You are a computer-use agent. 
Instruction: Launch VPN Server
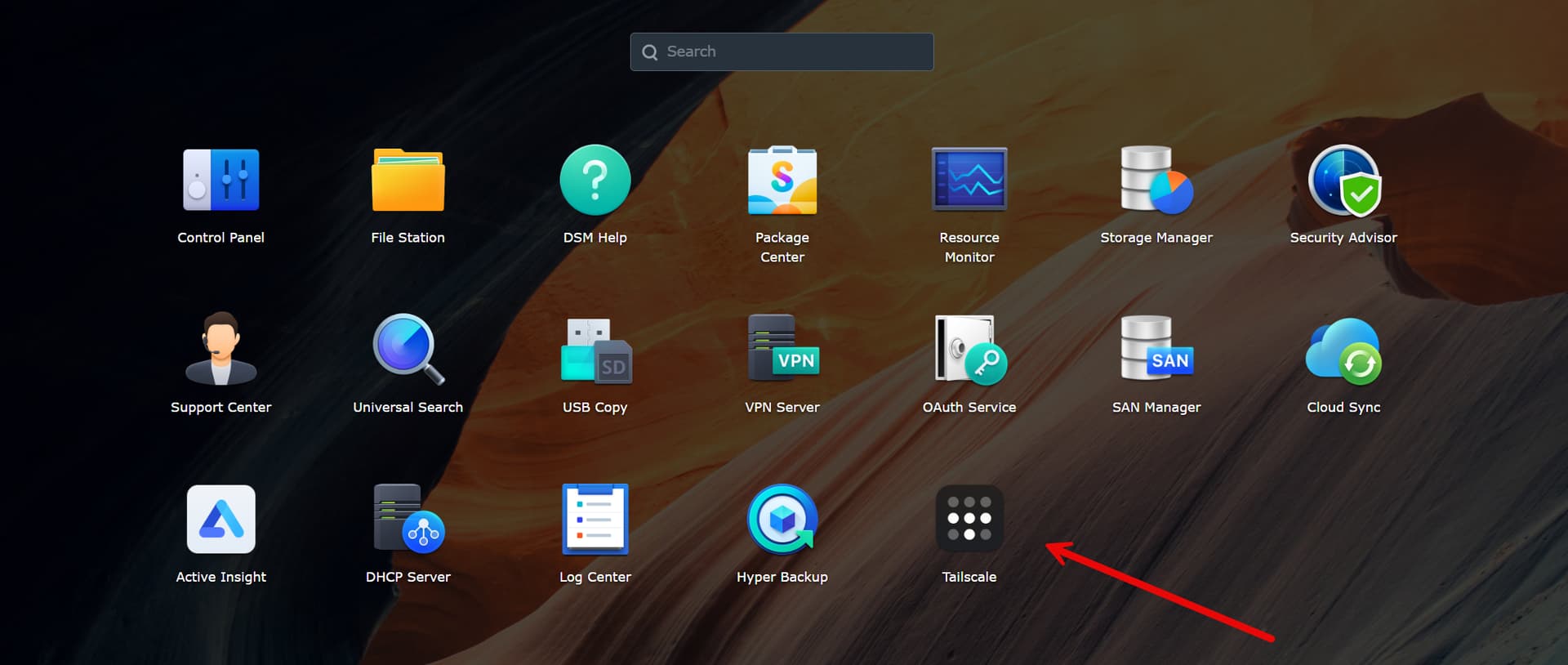click(x=782, y=350)
